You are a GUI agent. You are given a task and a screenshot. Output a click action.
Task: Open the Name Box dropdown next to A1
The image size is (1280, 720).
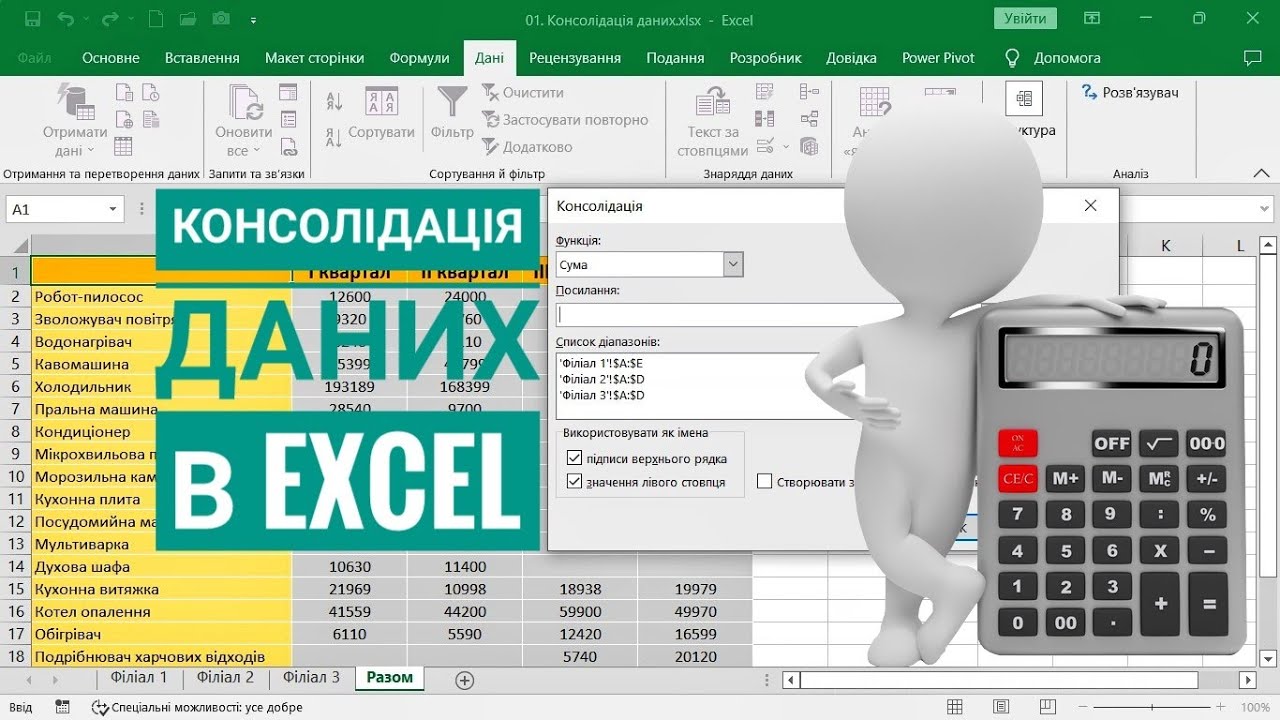[x=113, y=209]
